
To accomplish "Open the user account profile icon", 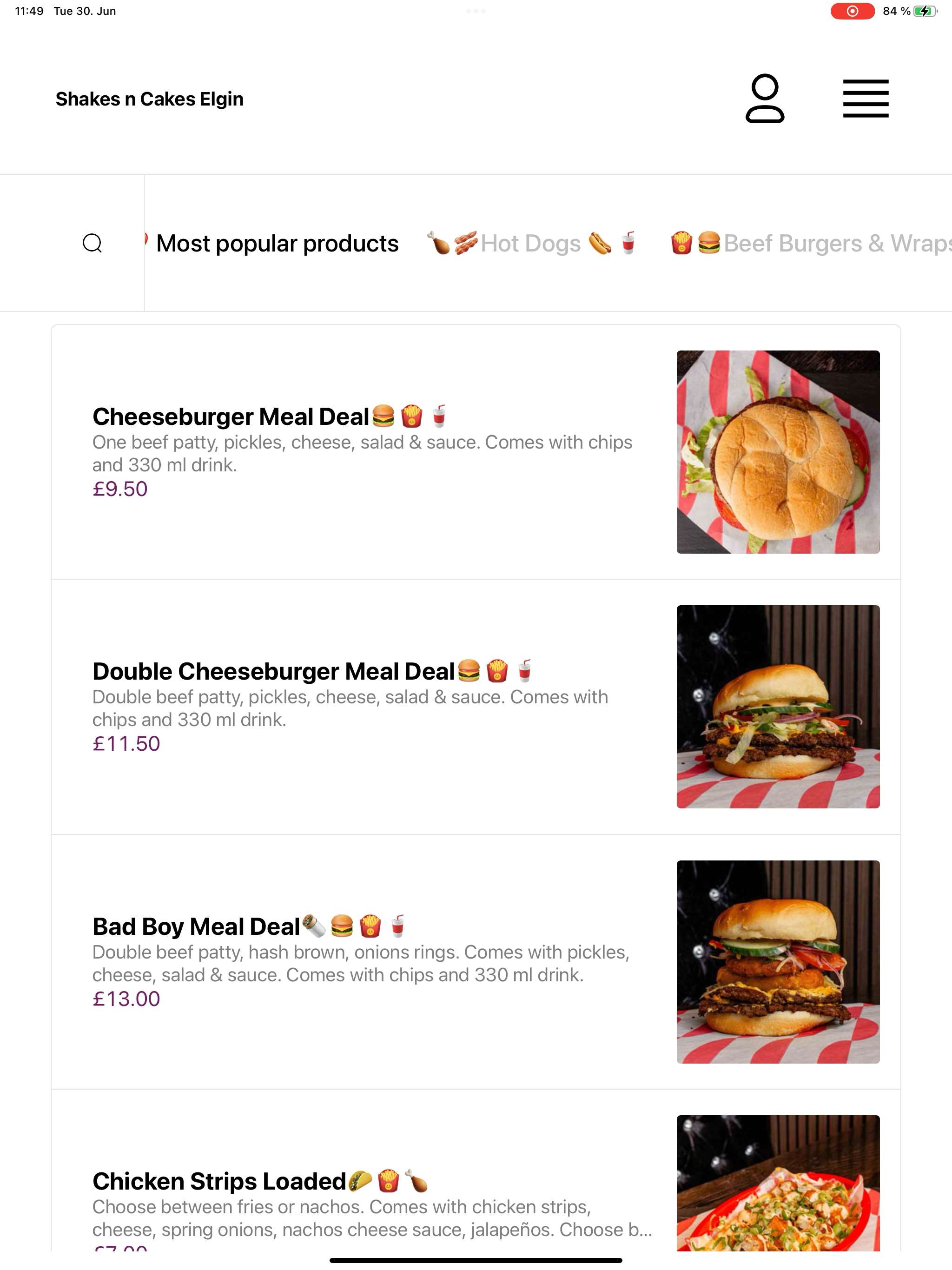I will pos(765,98).
